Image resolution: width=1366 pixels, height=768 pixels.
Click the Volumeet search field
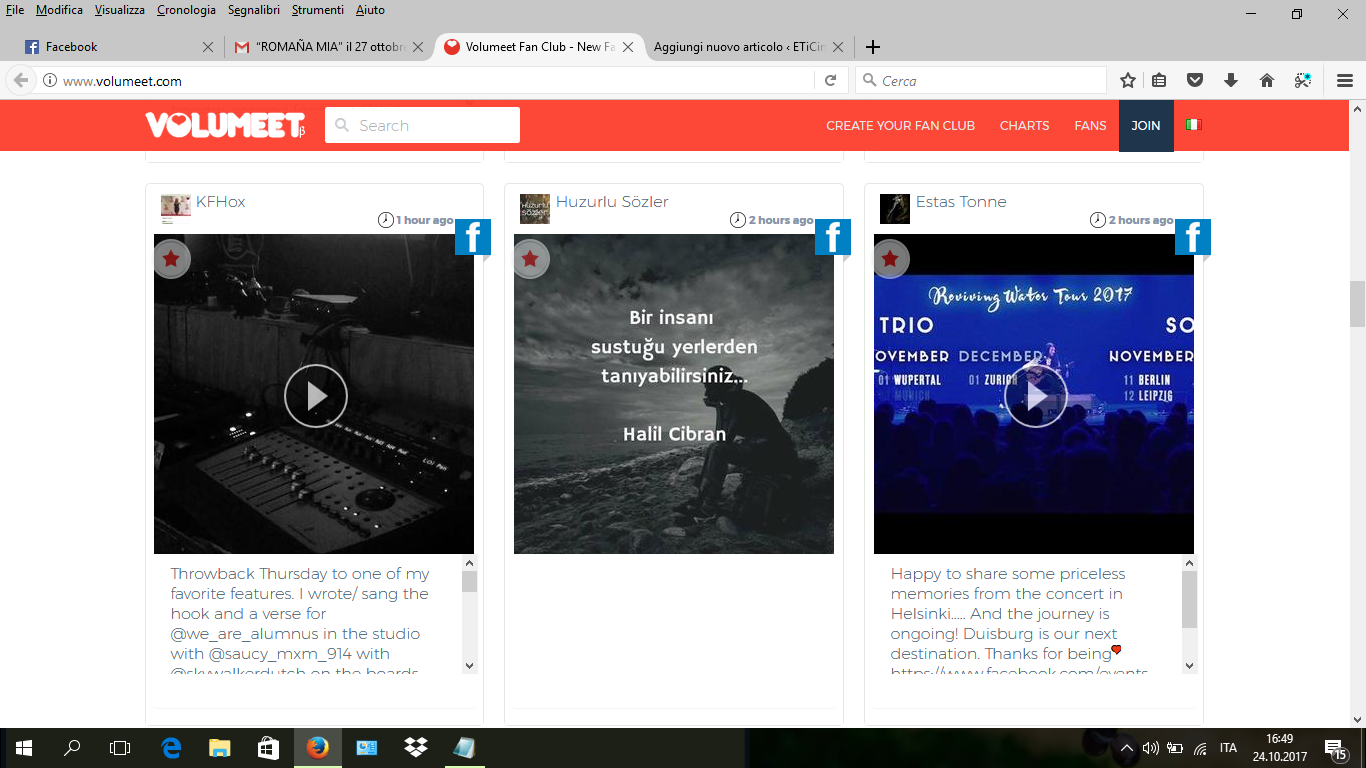(x=422, y=125)
